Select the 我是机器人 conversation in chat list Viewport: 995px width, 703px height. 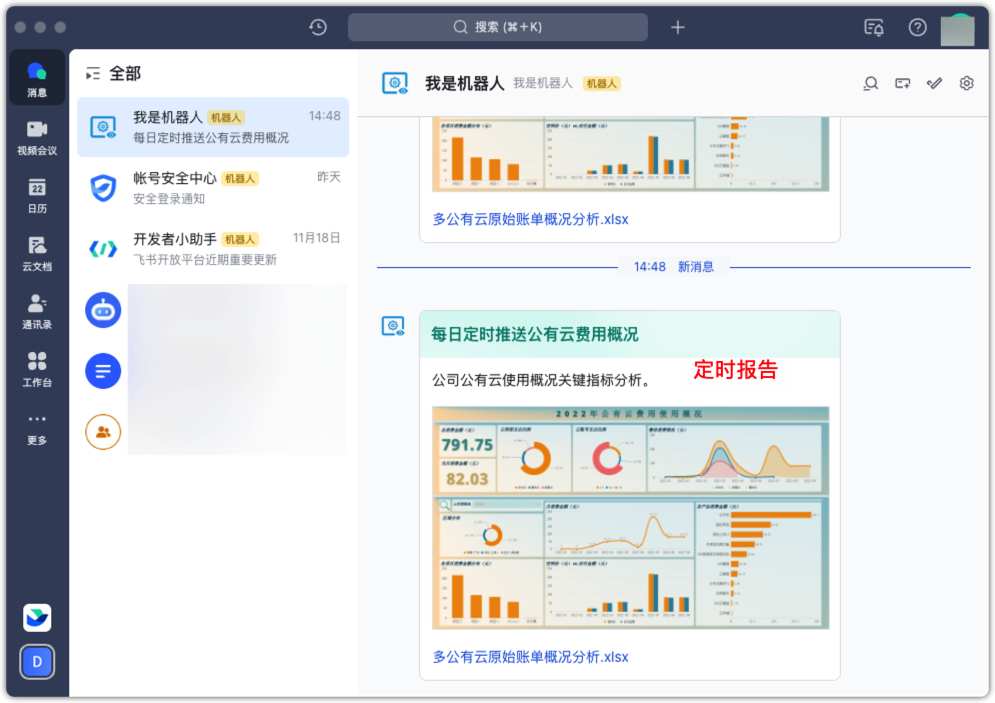pyautogui.click(x=213, y=127)
